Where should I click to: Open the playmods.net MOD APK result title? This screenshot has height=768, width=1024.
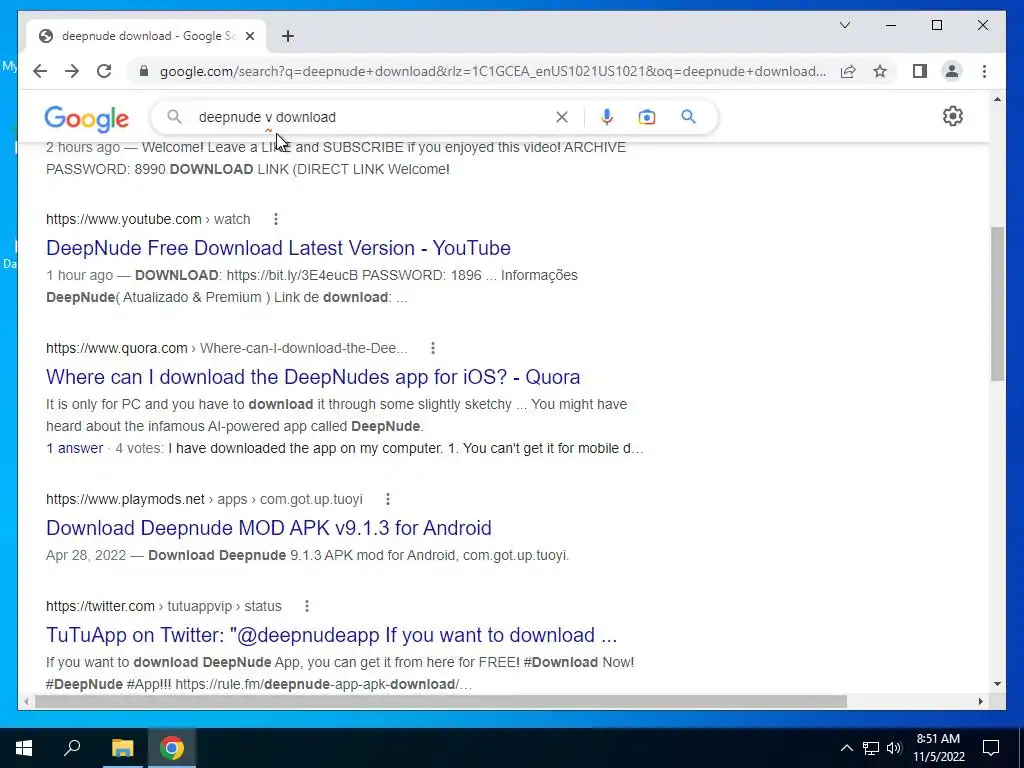tap(268, 528)
